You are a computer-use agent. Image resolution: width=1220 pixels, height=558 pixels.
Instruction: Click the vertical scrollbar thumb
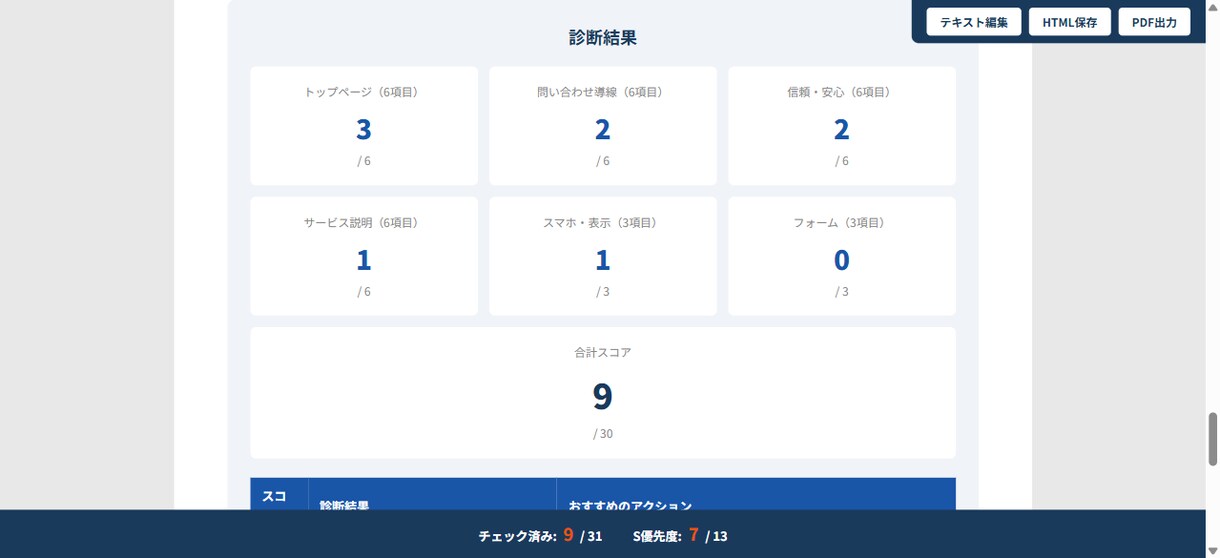(1213, 439)
